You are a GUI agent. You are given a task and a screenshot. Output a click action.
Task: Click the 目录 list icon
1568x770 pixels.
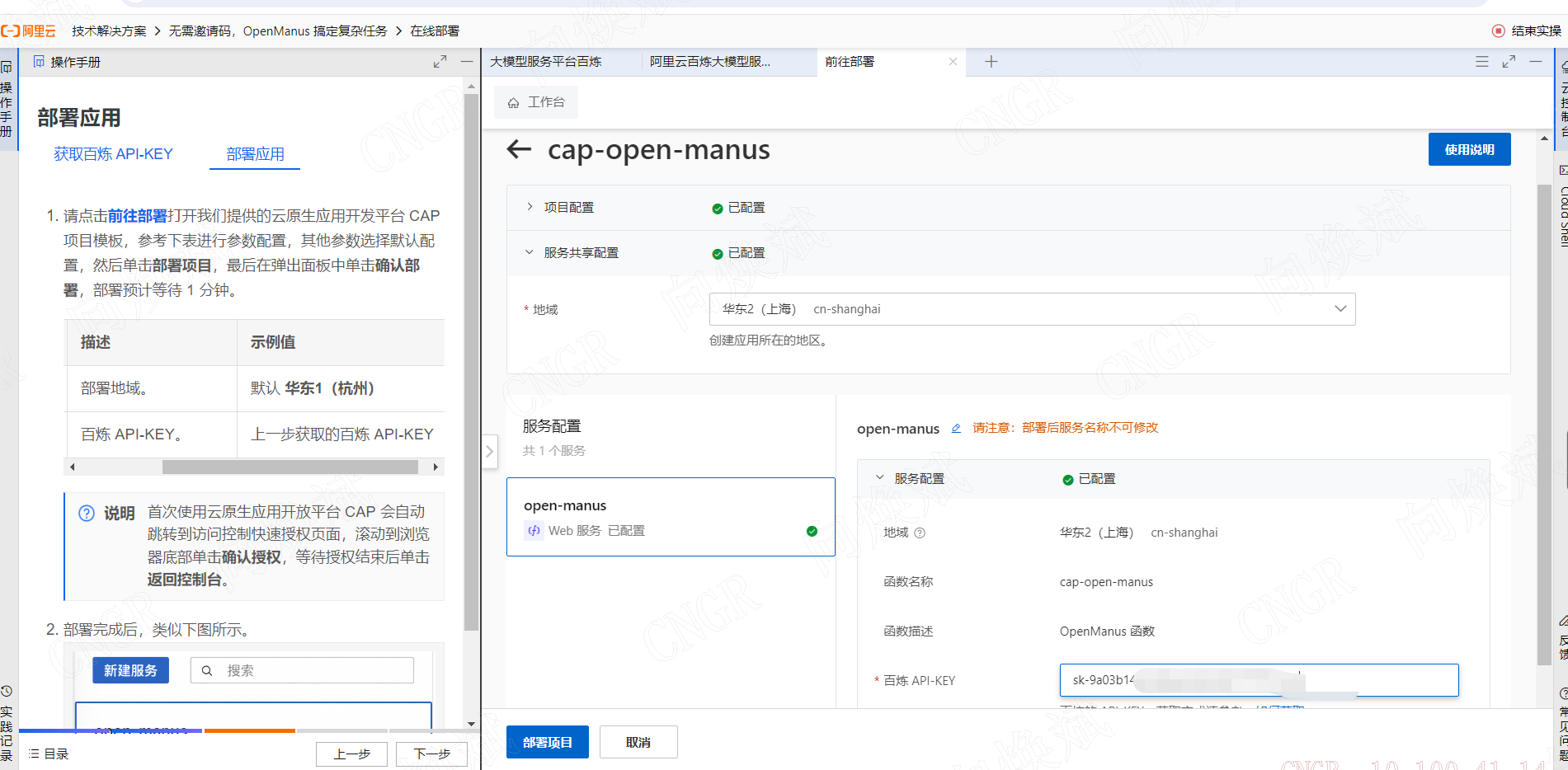point(34,754)
